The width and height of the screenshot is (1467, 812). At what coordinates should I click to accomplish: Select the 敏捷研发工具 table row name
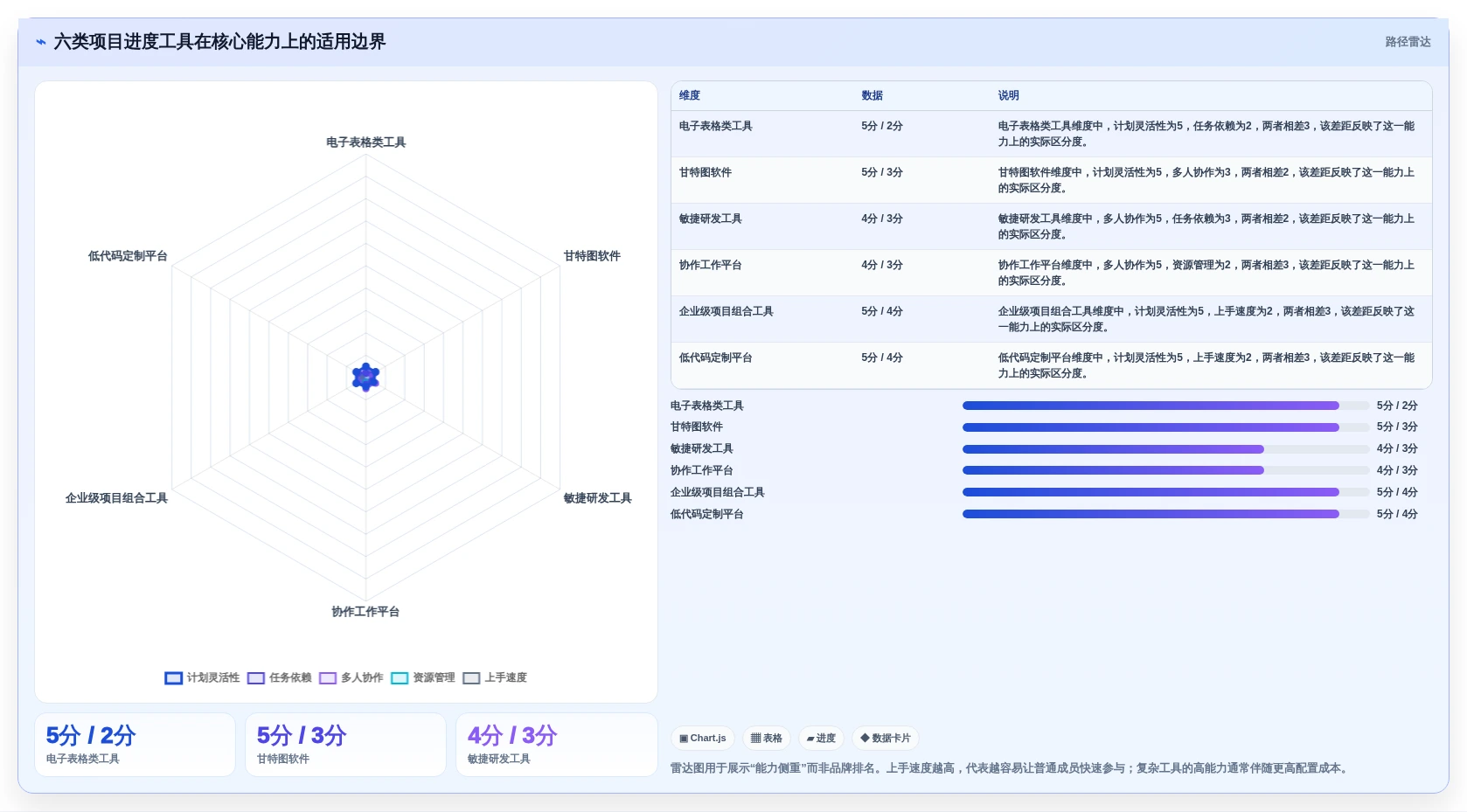click(710, 219)
